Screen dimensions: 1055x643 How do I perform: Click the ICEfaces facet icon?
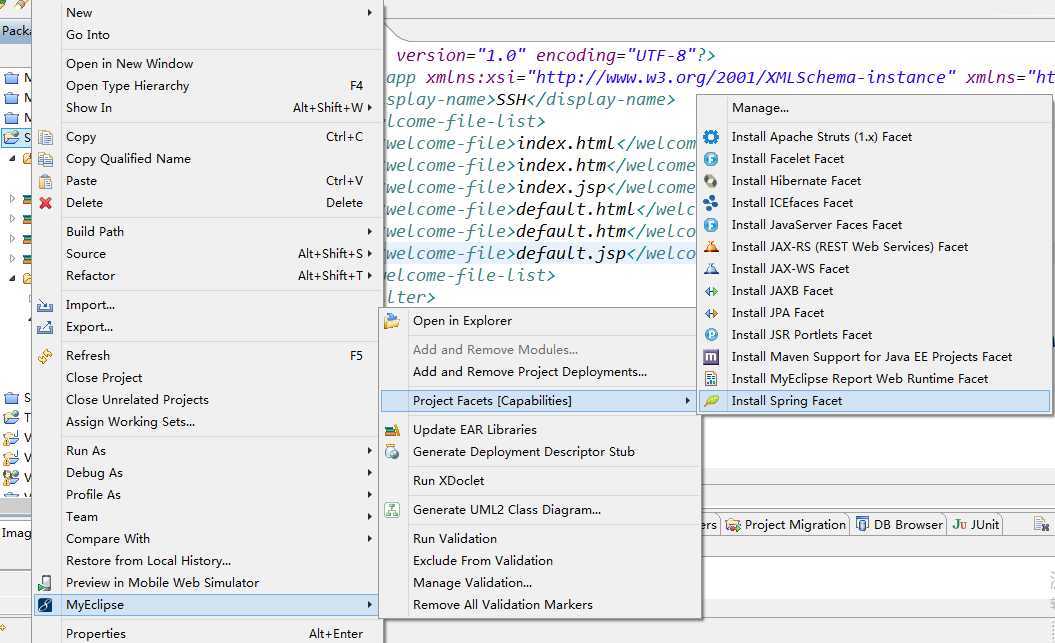coord(711,203)
